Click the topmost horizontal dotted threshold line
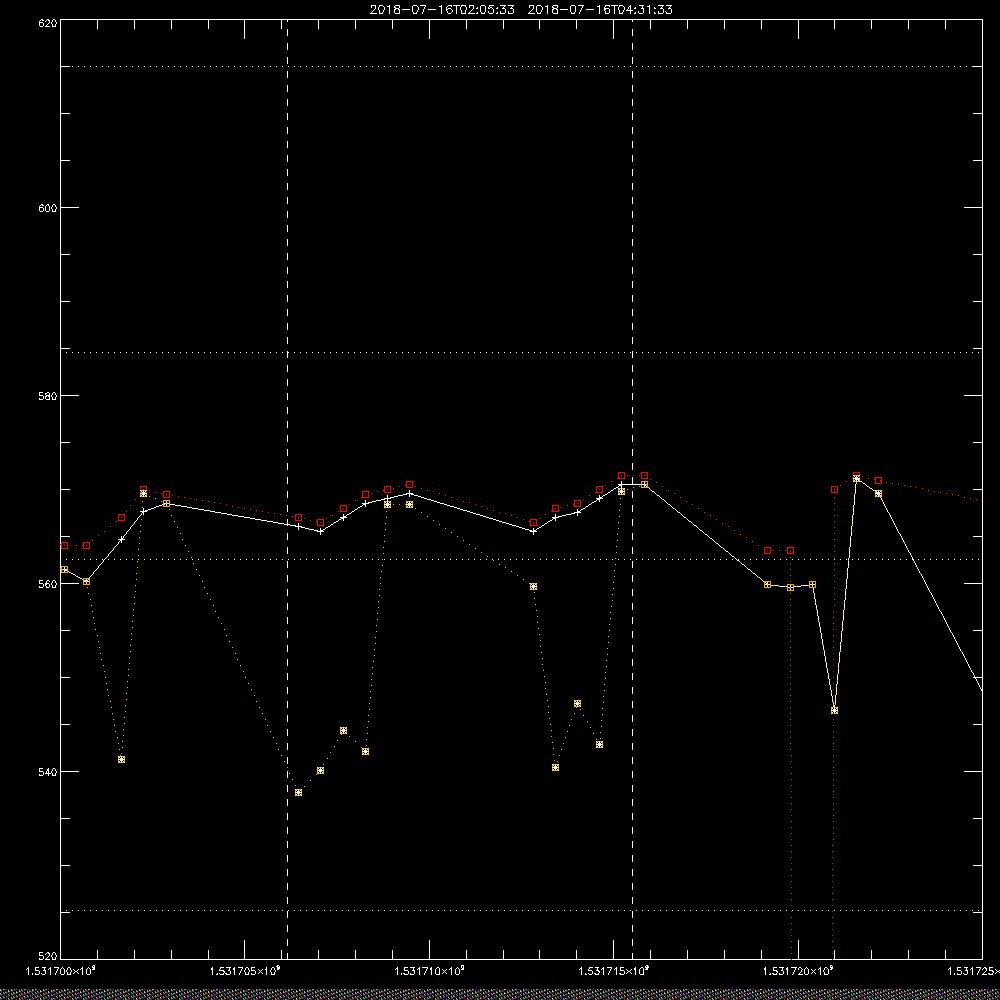 coord(521,66)
